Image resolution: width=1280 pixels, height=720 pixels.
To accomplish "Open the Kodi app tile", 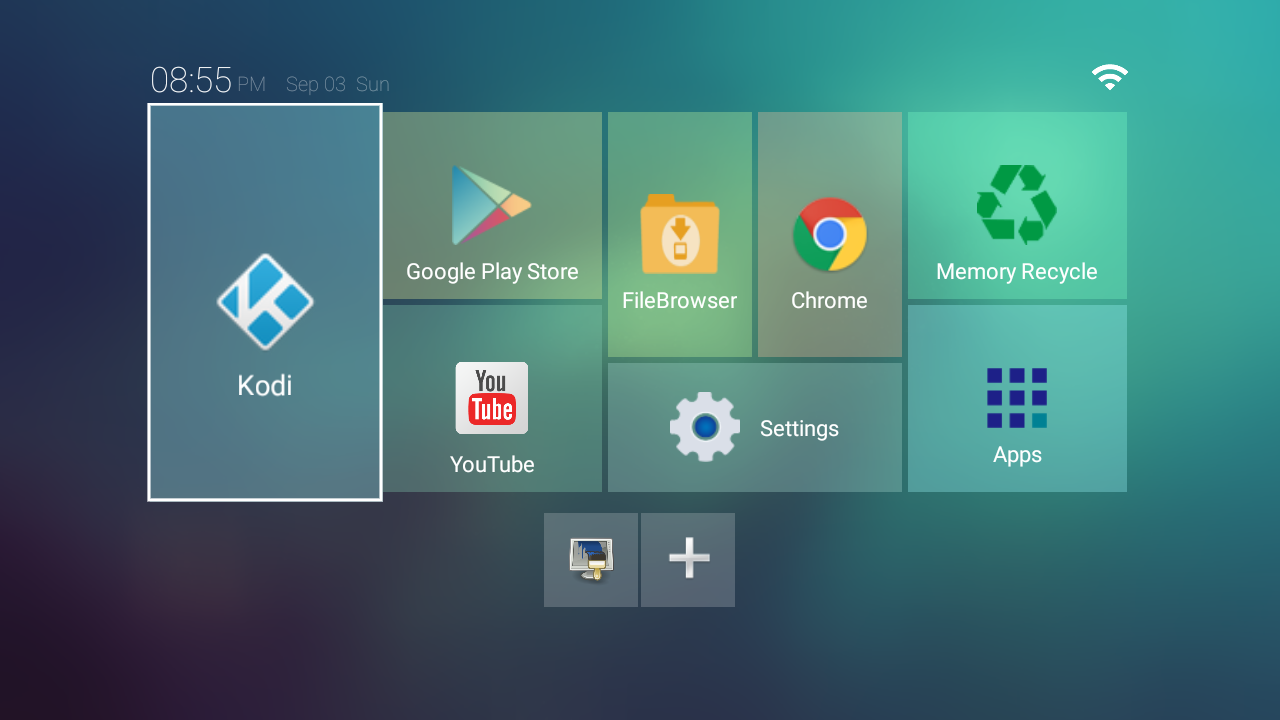I will click(x=265, y=302).
